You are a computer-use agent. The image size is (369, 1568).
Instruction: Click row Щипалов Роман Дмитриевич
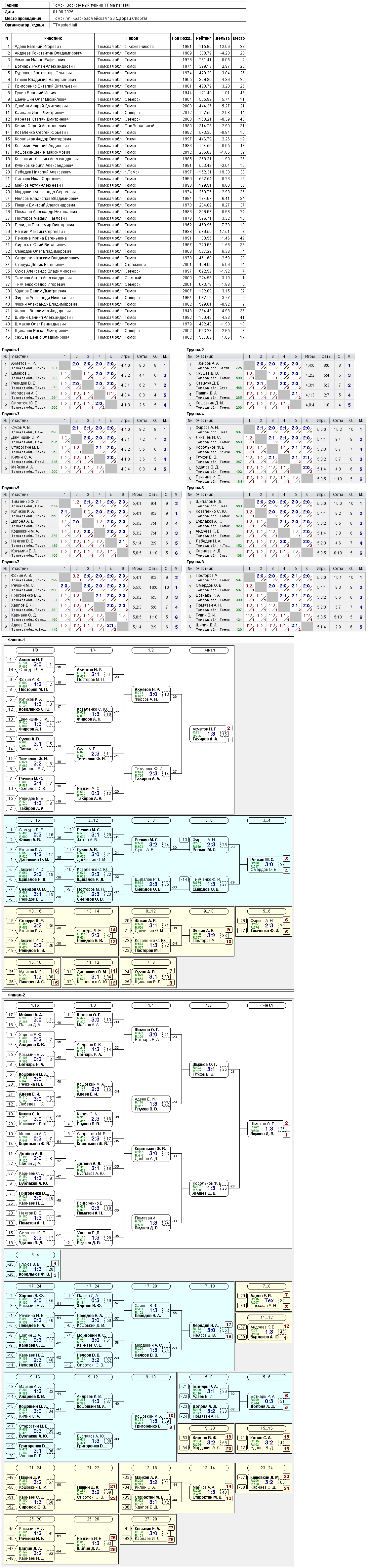tap(124, 330)
